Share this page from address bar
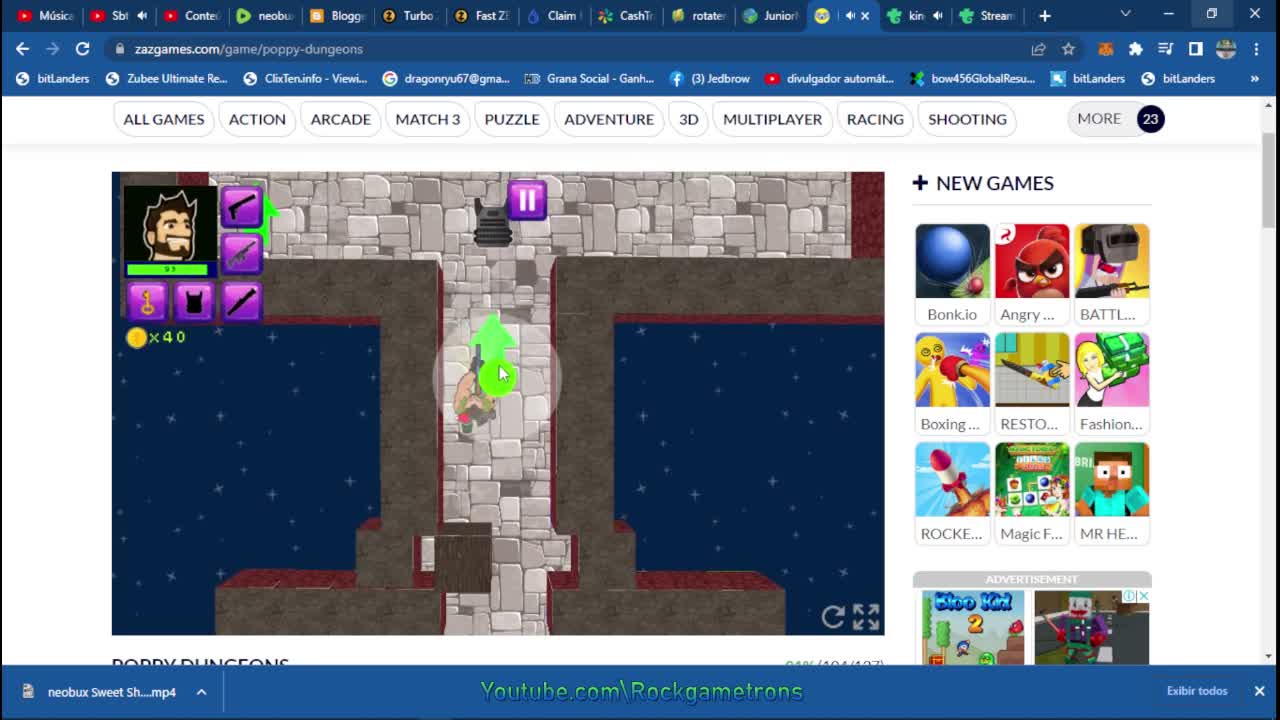Screen dimensions: 1280x720 click(1038, 48)
